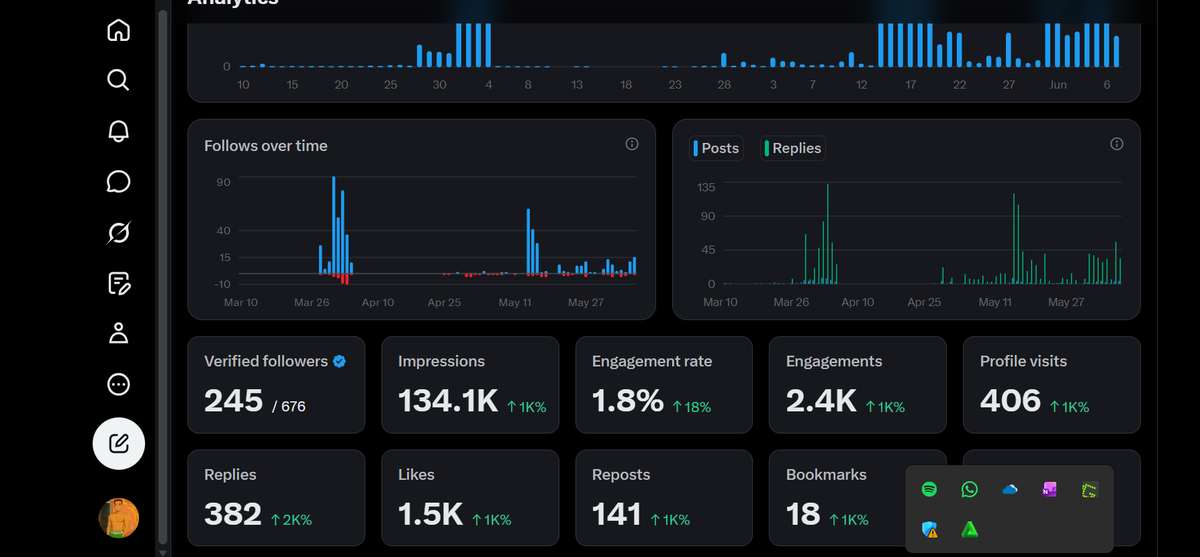Toggle the Replies series in the legend

pos(793,148)
